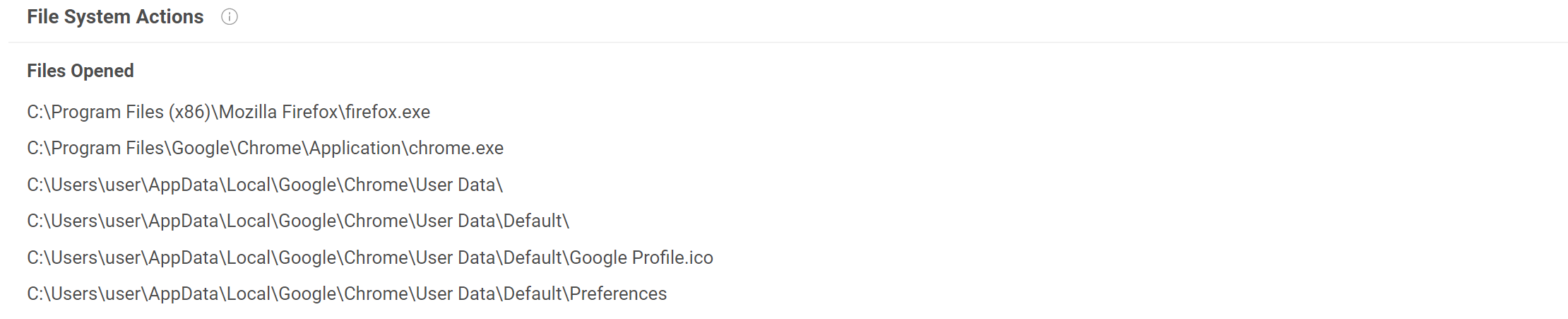This screenshot has height=319, width=1568.
Task: Click the path ending in User Data\
Action: (x=265, y=185)
